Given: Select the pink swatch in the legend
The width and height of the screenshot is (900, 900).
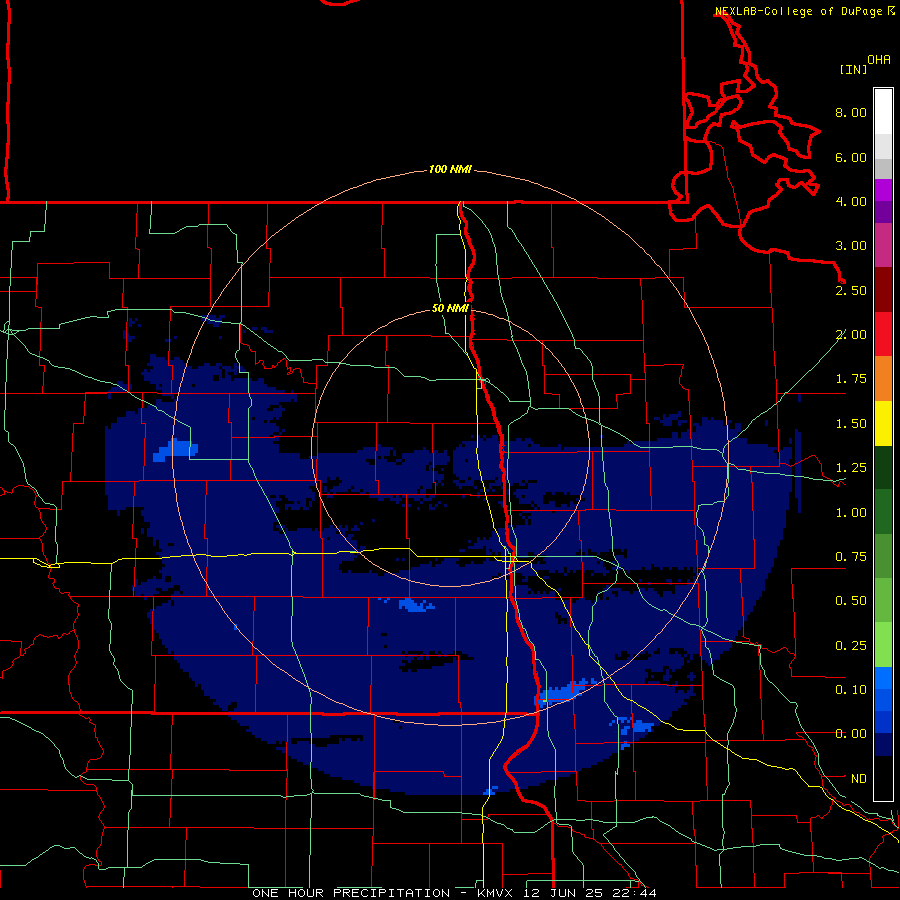Looking at the screenshot, I should click(x=883, y=246).
